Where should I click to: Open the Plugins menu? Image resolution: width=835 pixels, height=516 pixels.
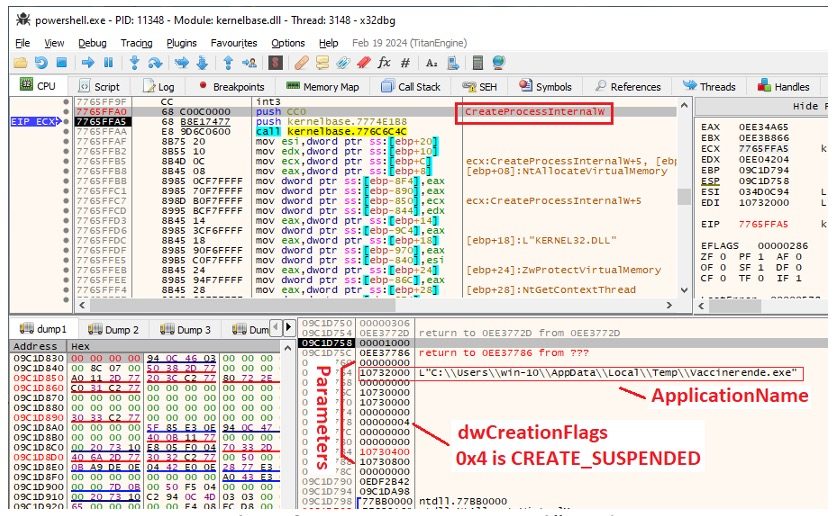(182, 43)
